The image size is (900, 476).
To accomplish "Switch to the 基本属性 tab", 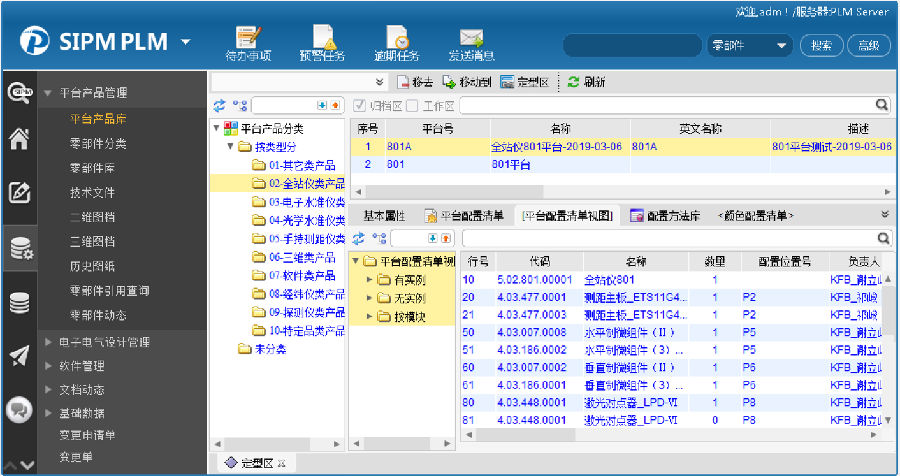I will click(x=383, y=215).
